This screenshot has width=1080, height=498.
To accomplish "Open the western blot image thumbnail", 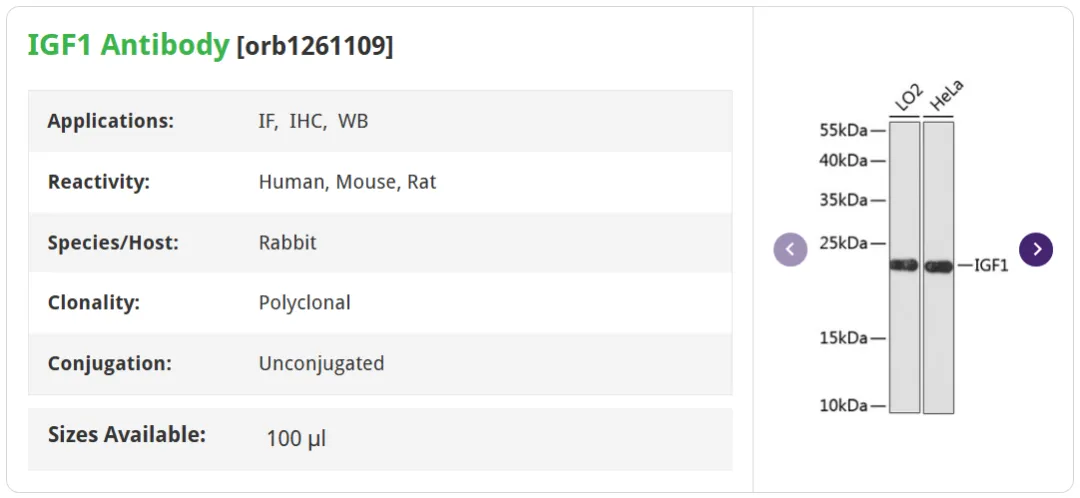I will click(x=914, y=248).
